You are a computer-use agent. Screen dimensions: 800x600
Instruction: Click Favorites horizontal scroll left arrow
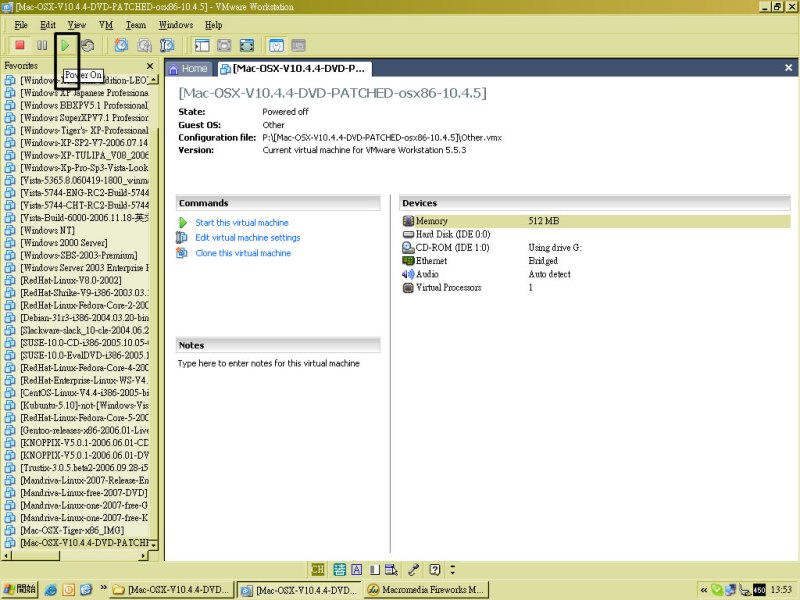click(6, 556)
